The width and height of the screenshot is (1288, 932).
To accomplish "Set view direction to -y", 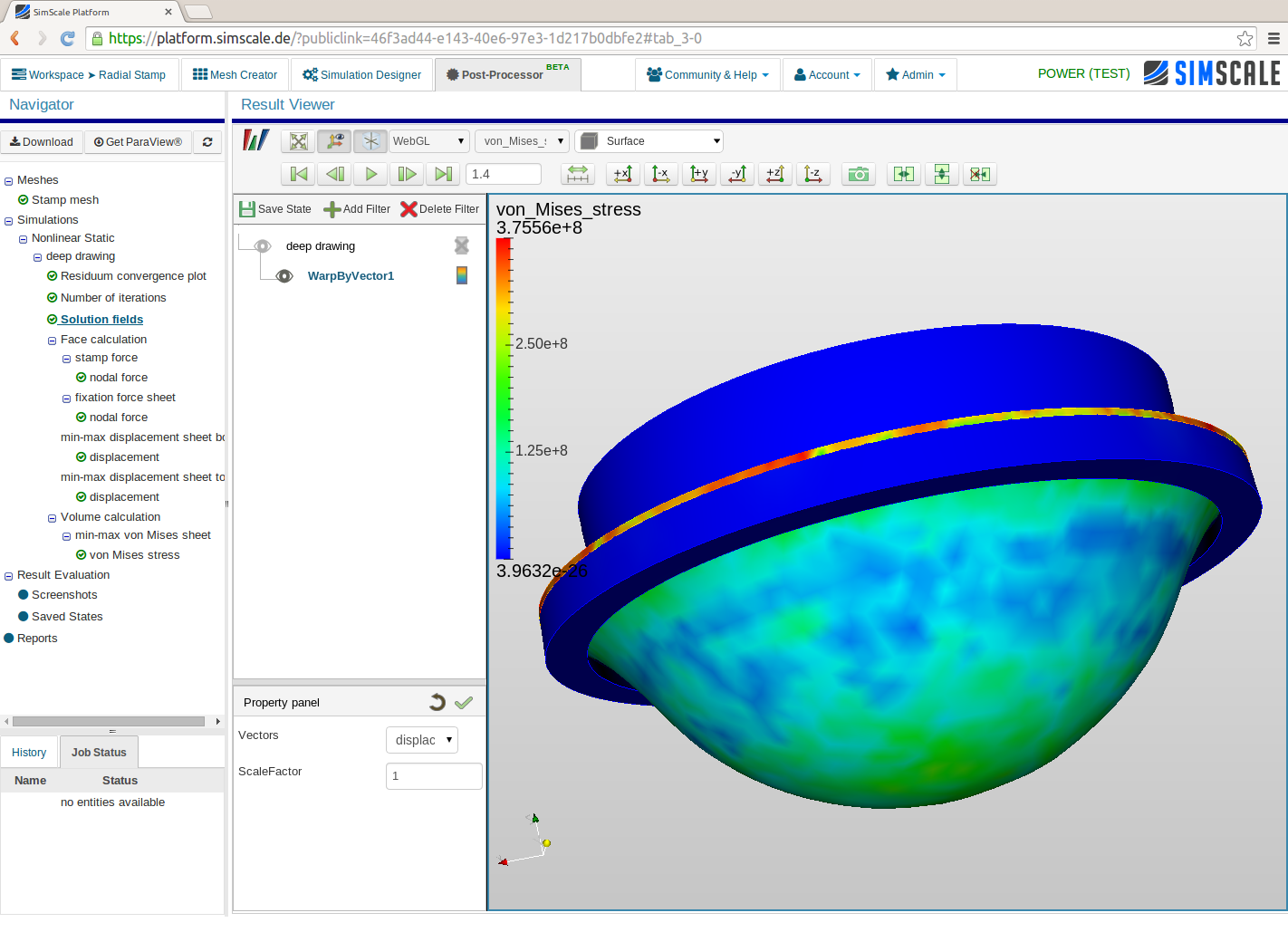I will tap(737, 174).
